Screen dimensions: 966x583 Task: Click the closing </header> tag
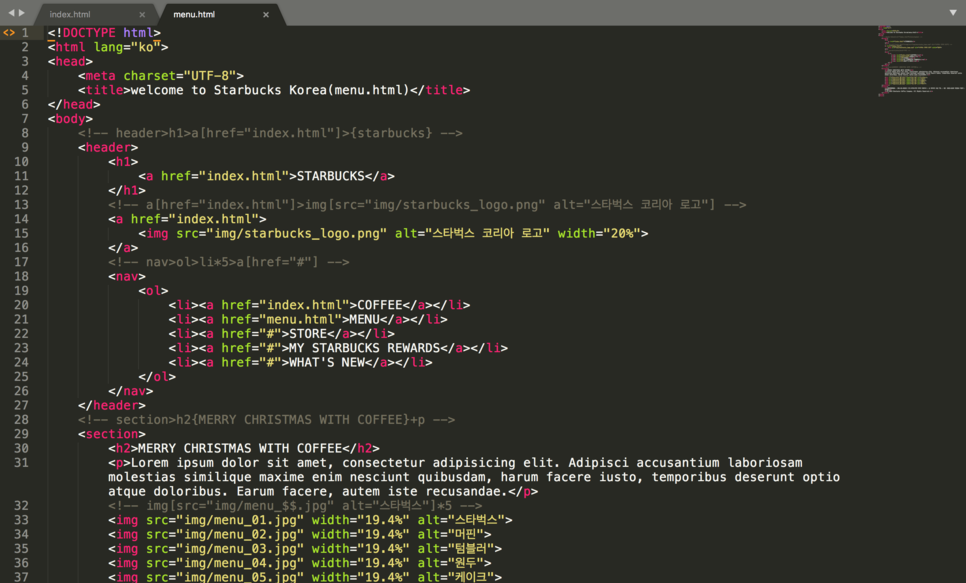pos(112,406)
